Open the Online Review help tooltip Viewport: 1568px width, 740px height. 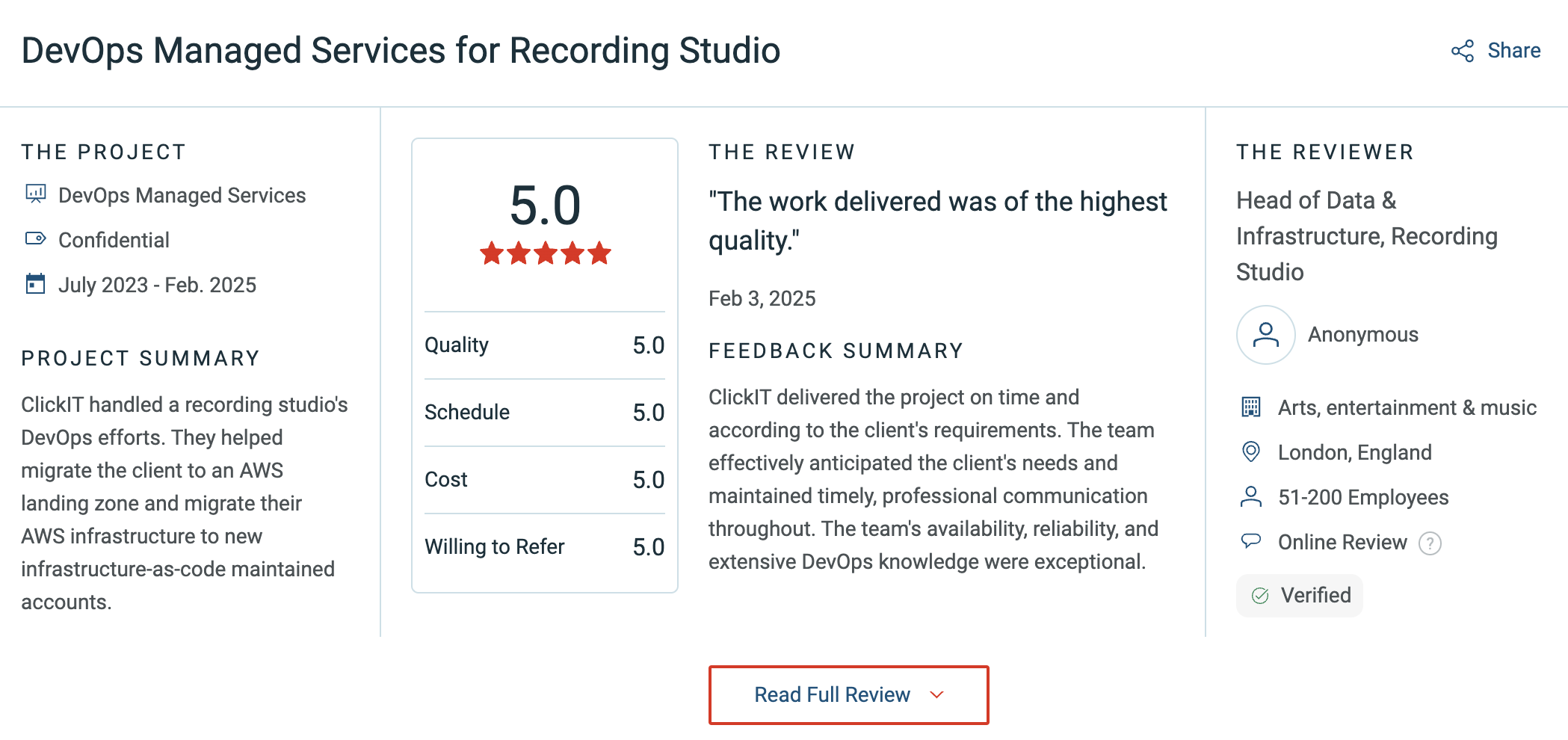click(1430, 543)
